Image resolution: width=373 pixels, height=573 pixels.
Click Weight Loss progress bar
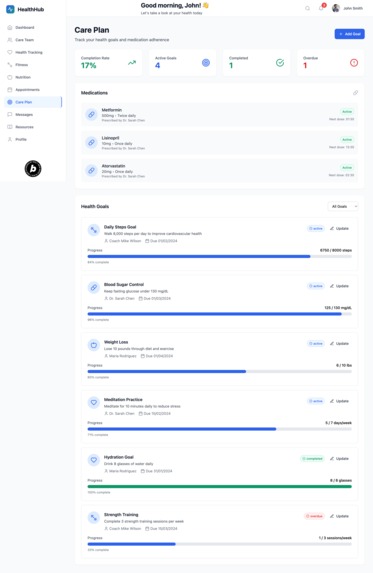point(220,372)
